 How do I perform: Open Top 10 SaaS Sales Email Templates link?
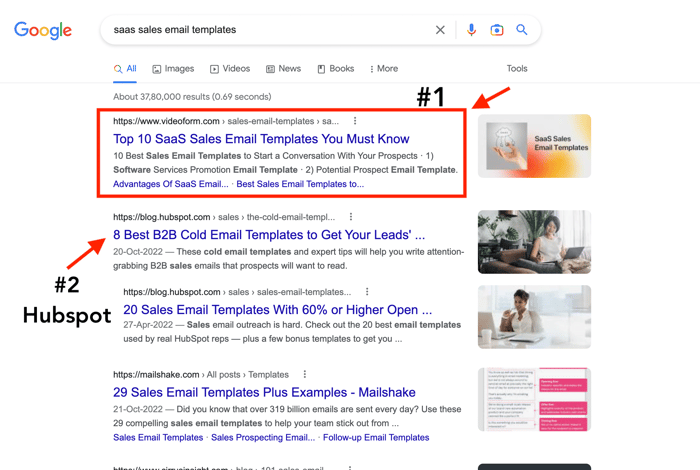click(261, 139)
